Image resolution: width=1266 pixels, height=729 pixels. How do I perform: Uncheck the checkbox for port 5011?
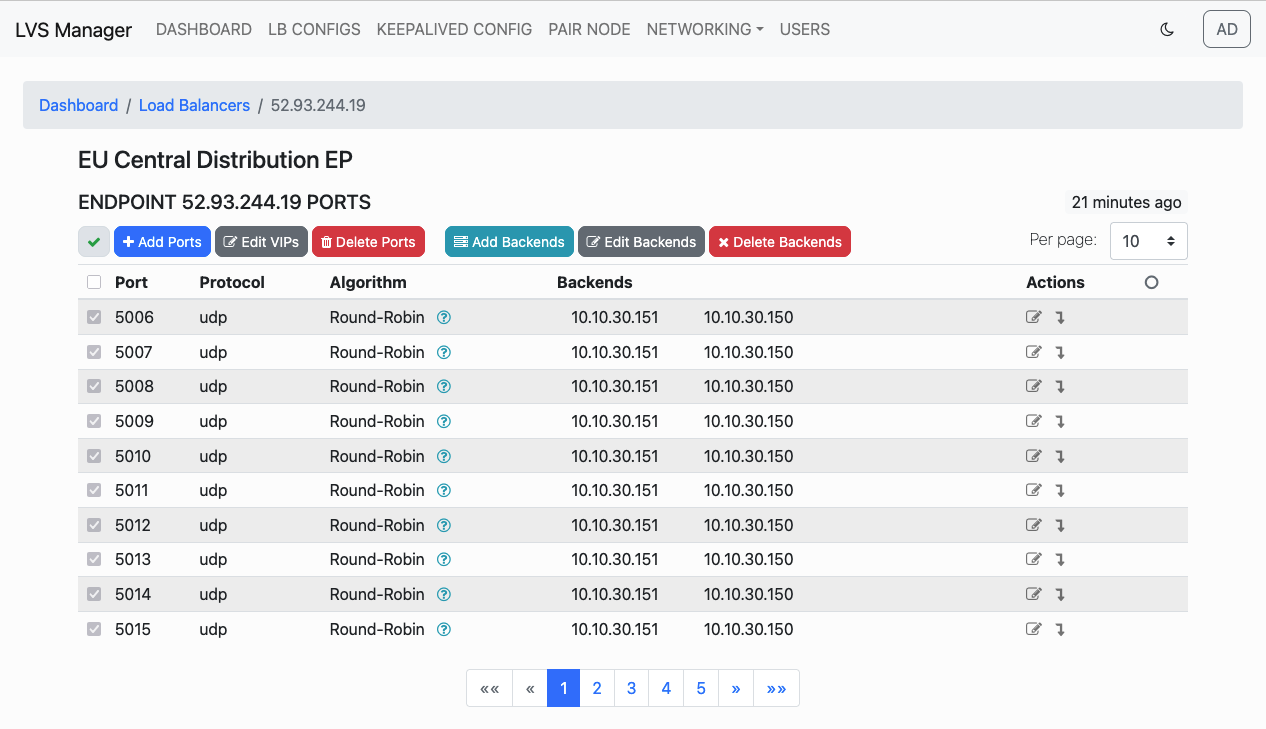94,491
